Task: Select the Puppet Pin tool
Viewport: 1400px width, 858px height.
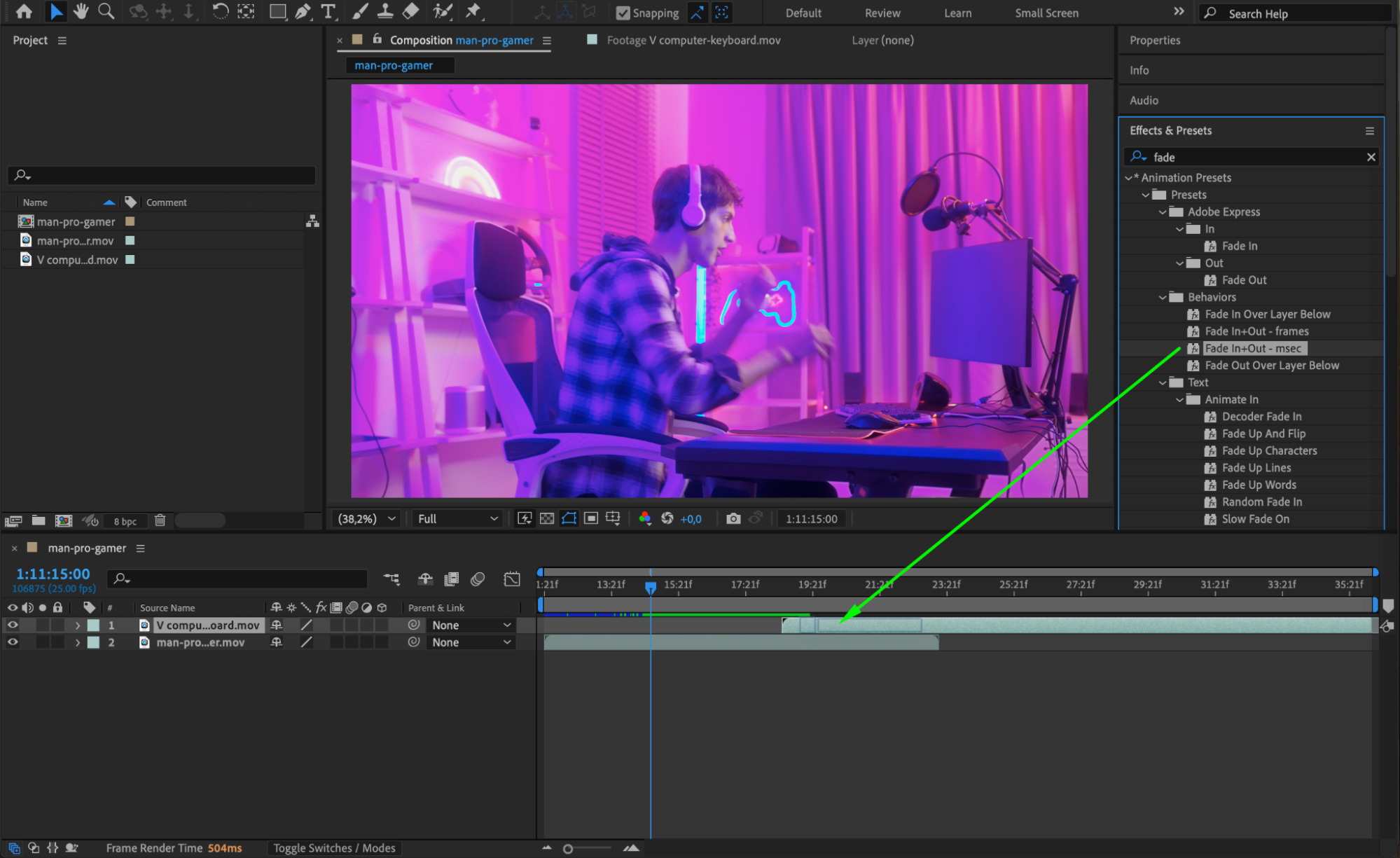Action: coord(473,11)
